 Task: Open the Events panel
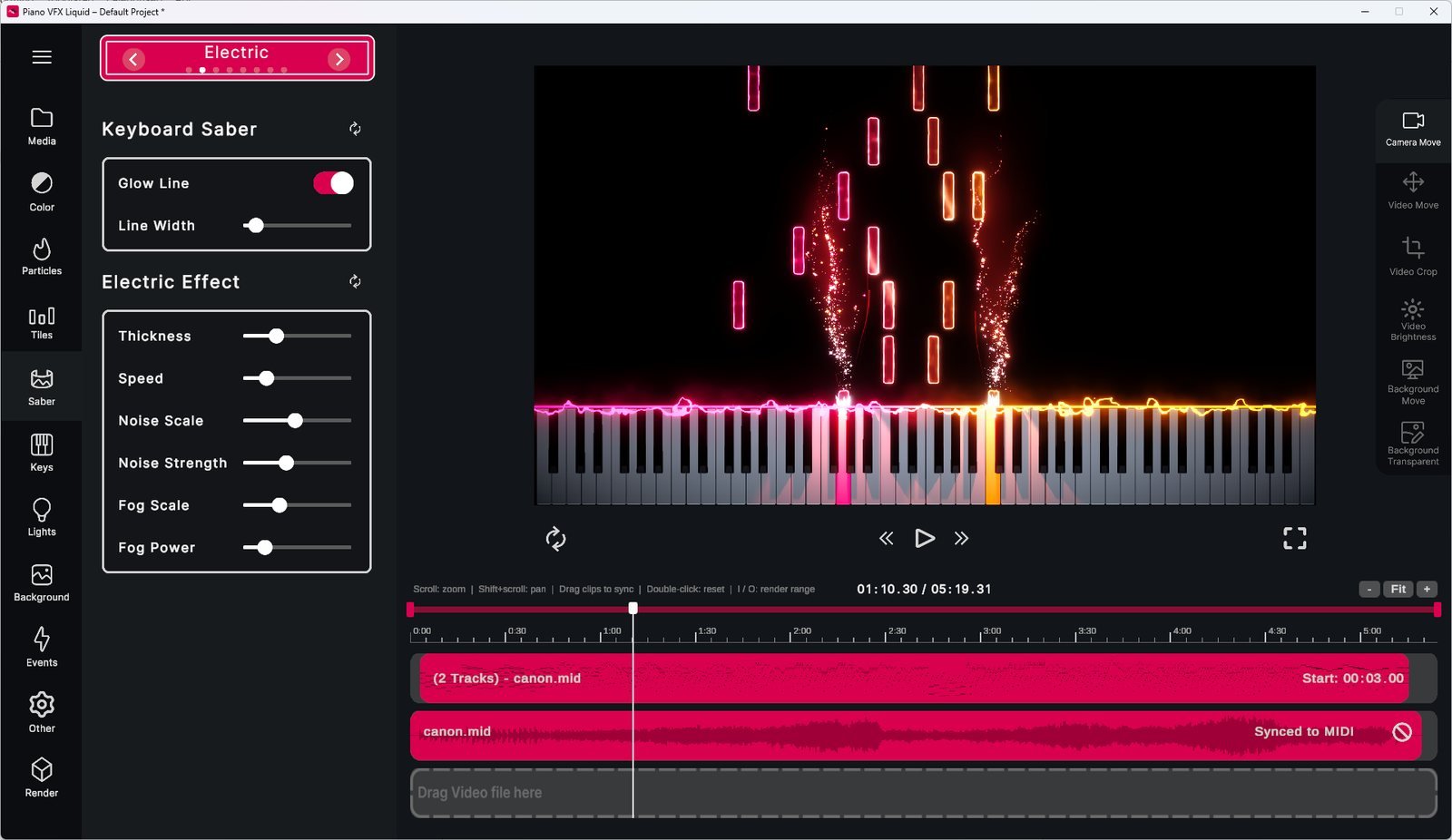[42, 648]
